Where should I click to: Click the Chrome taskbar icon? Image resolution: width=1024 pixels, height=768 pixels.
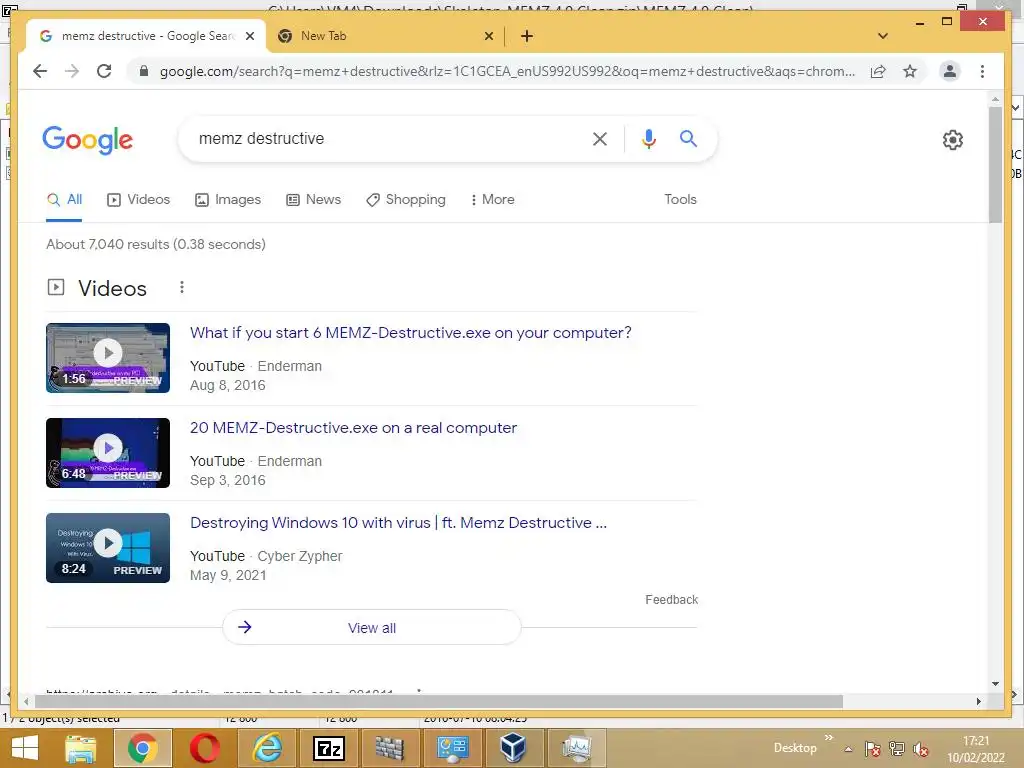point(142,748)
